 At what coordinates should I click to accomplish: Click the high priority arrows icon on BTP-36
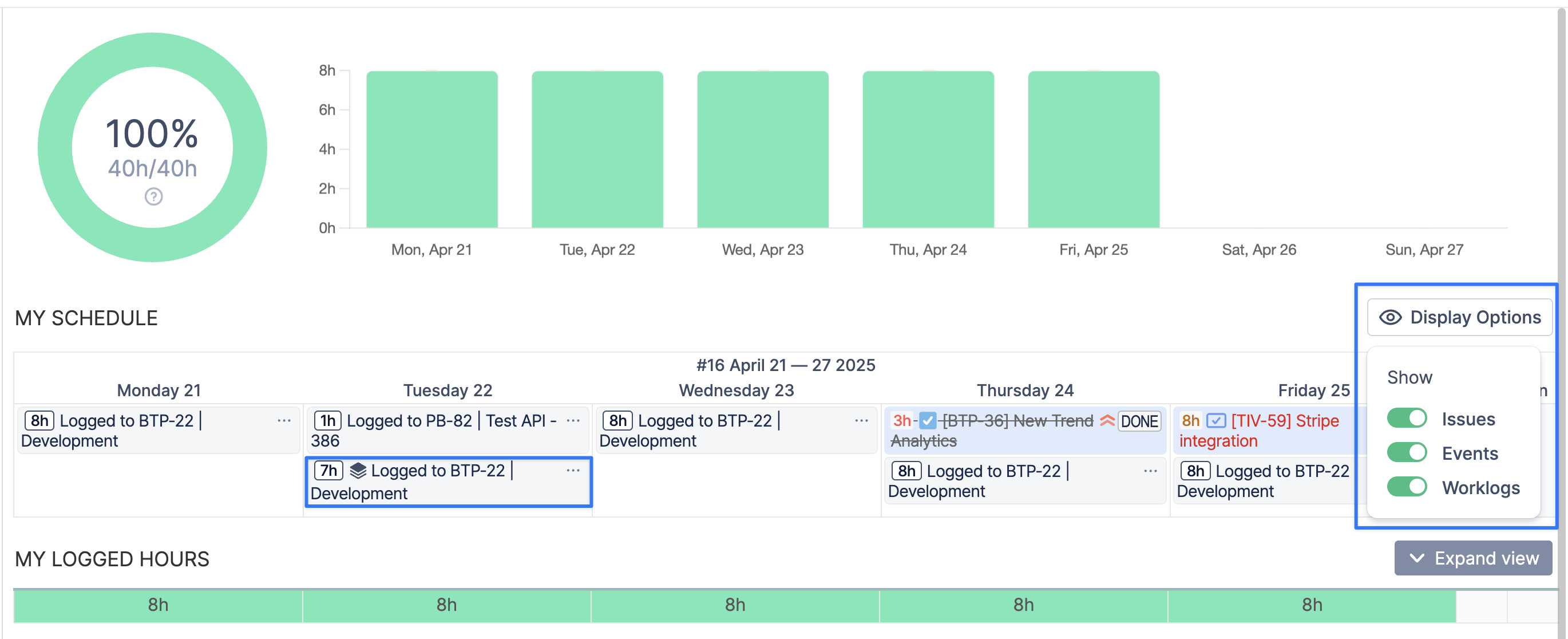(1107, 421)
